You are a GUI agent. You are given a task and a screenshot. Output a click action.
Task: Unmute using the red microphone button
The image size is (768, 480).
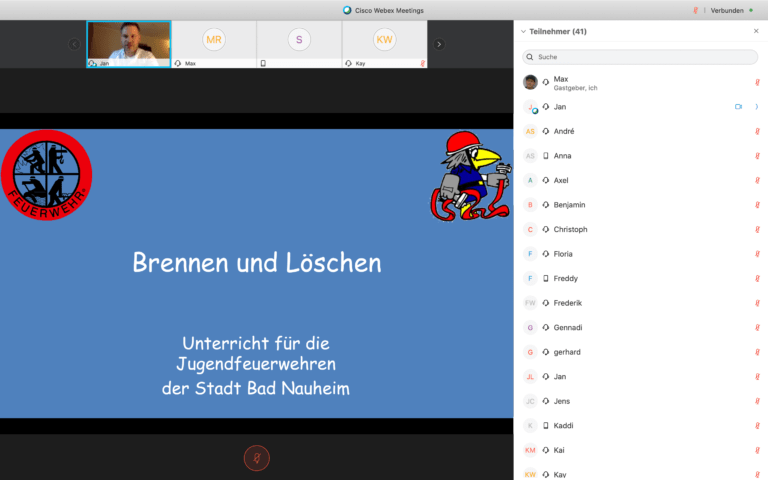257,458
